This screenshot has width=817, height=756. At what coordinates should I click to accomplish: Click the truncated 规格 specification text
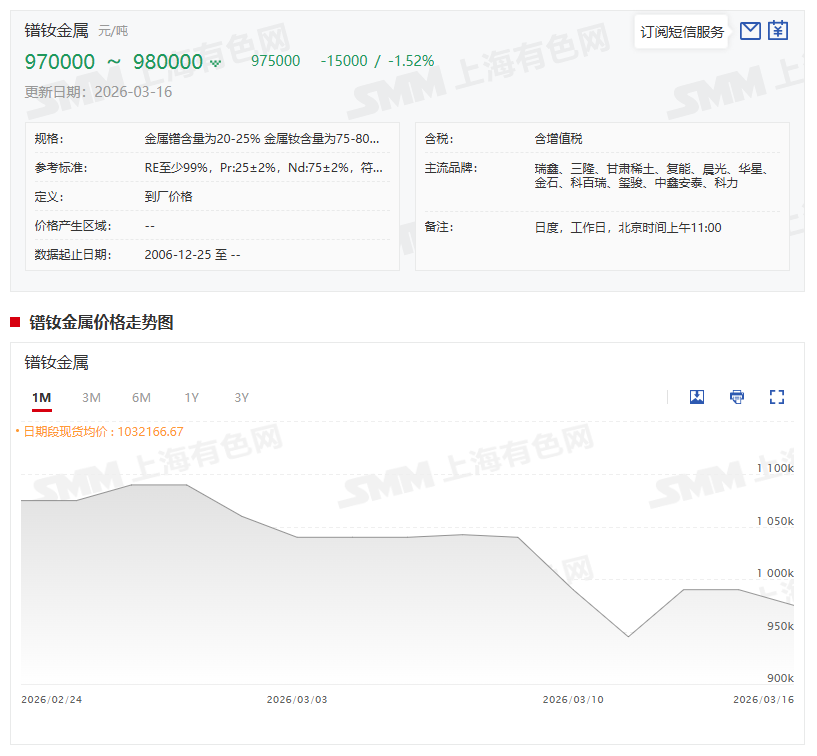pyautogui.click(x=262, y=139)
